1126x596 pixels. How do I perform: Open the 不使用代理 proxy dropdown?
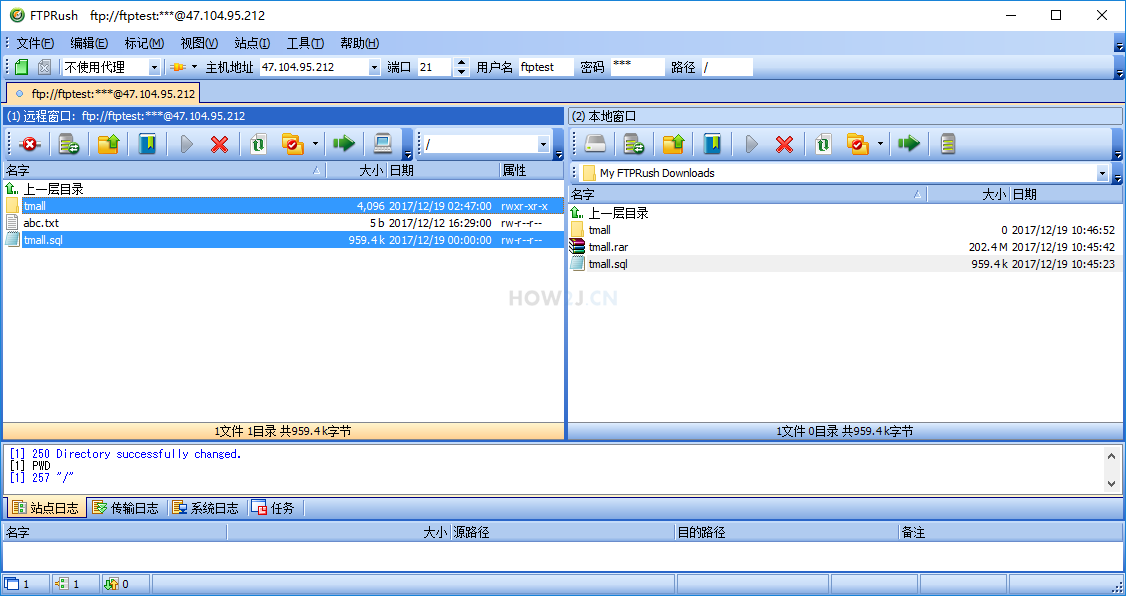[x=155, y=66]
